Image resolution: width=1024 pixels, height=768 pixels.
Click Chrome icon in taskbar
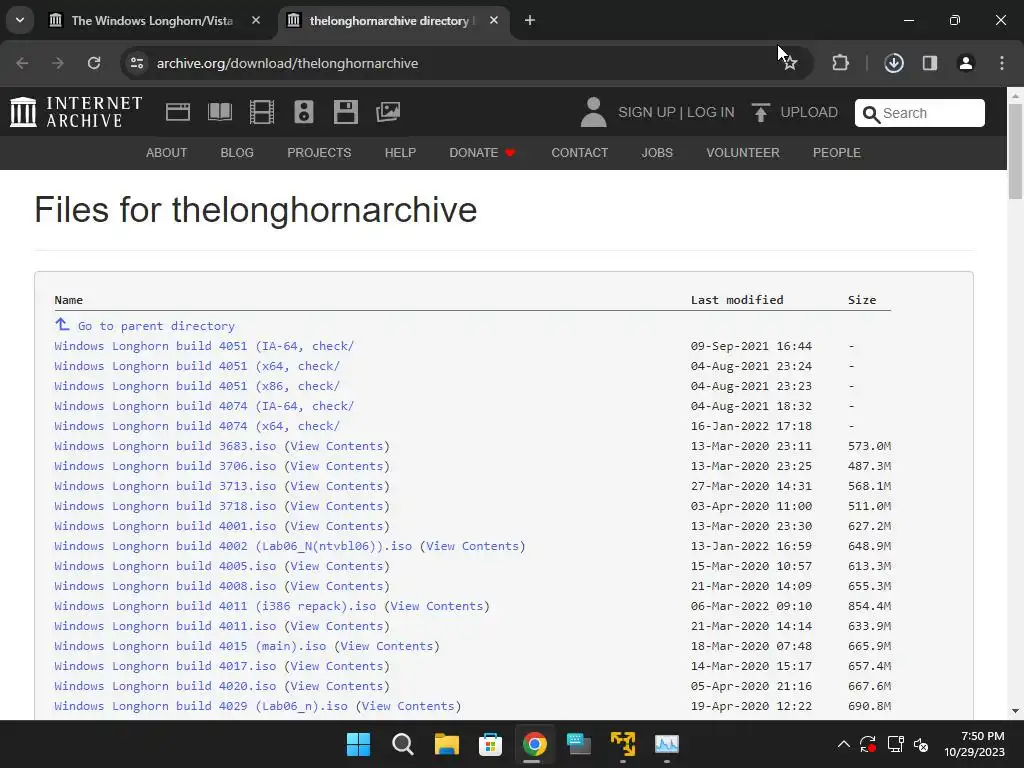coord(534,744)
